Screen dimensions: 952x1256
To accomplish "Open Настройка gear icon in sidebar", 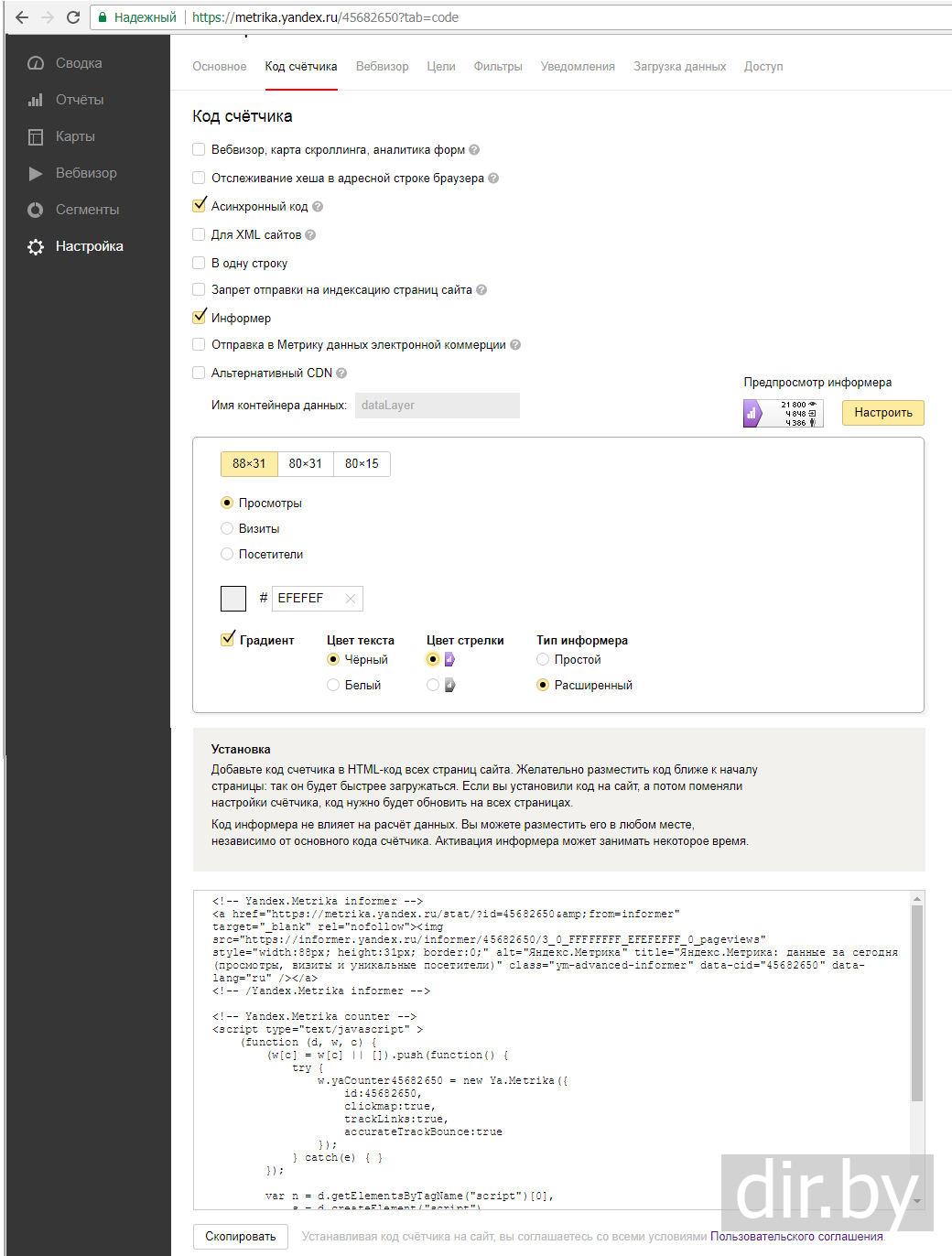I will [x=36, y=246].
